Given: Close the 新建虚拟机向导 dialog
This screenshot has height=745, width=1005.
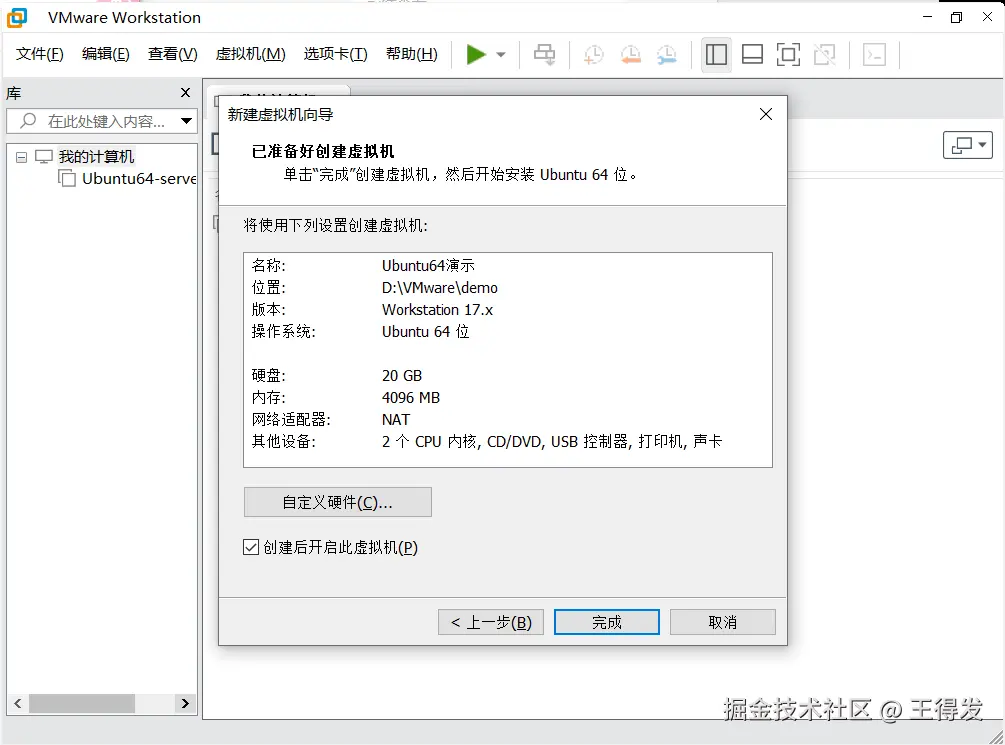Looking at the screenshot, I should click(x=765, y=114).
